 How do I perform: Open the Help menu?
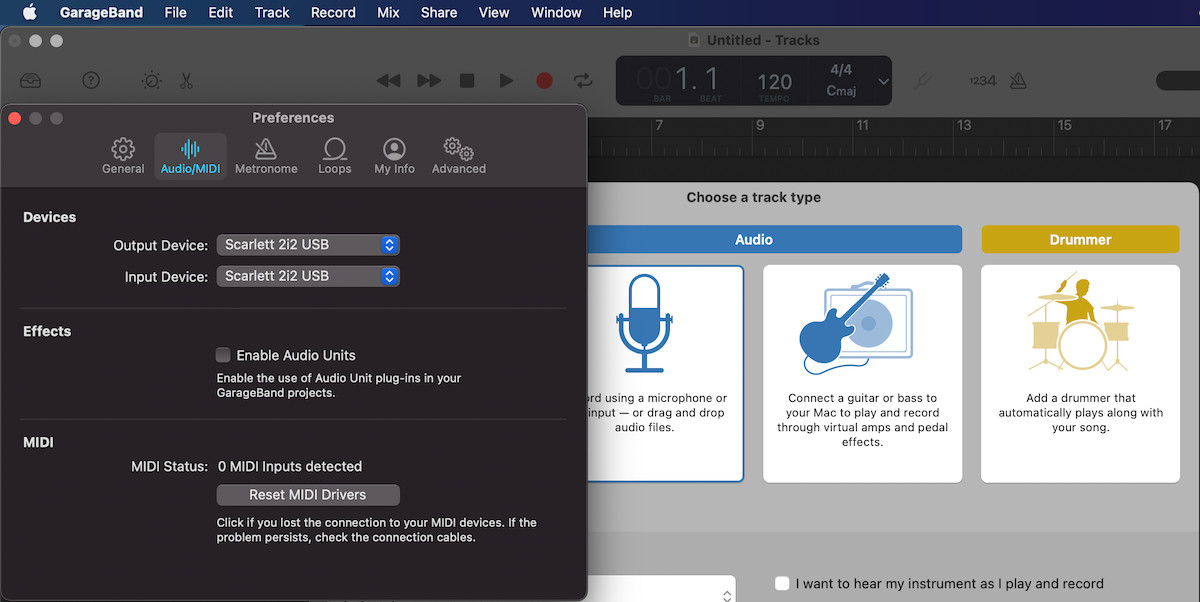click(x=617, y=12)
